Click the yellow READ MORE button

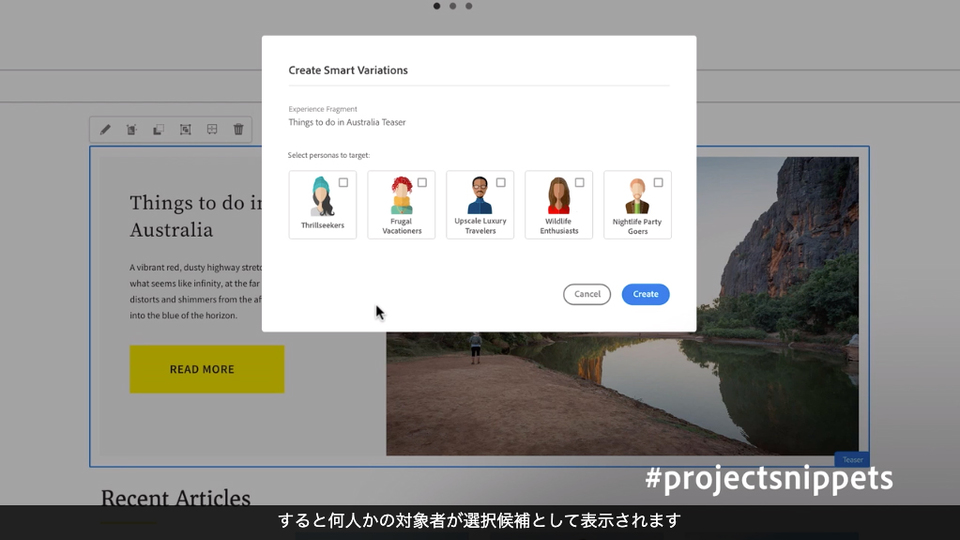[x=207, y=369]
